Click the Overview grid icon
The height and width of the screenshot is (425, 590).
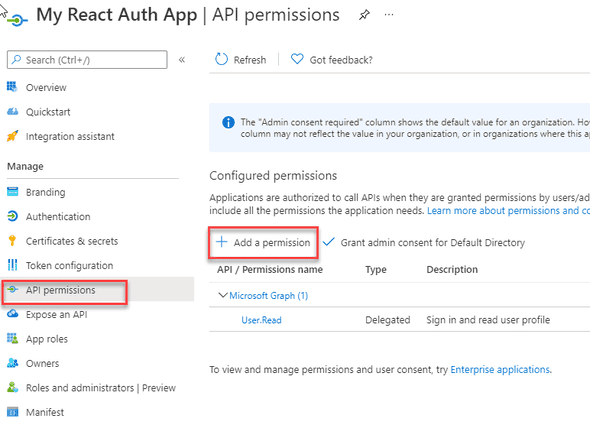coord(12,87)
